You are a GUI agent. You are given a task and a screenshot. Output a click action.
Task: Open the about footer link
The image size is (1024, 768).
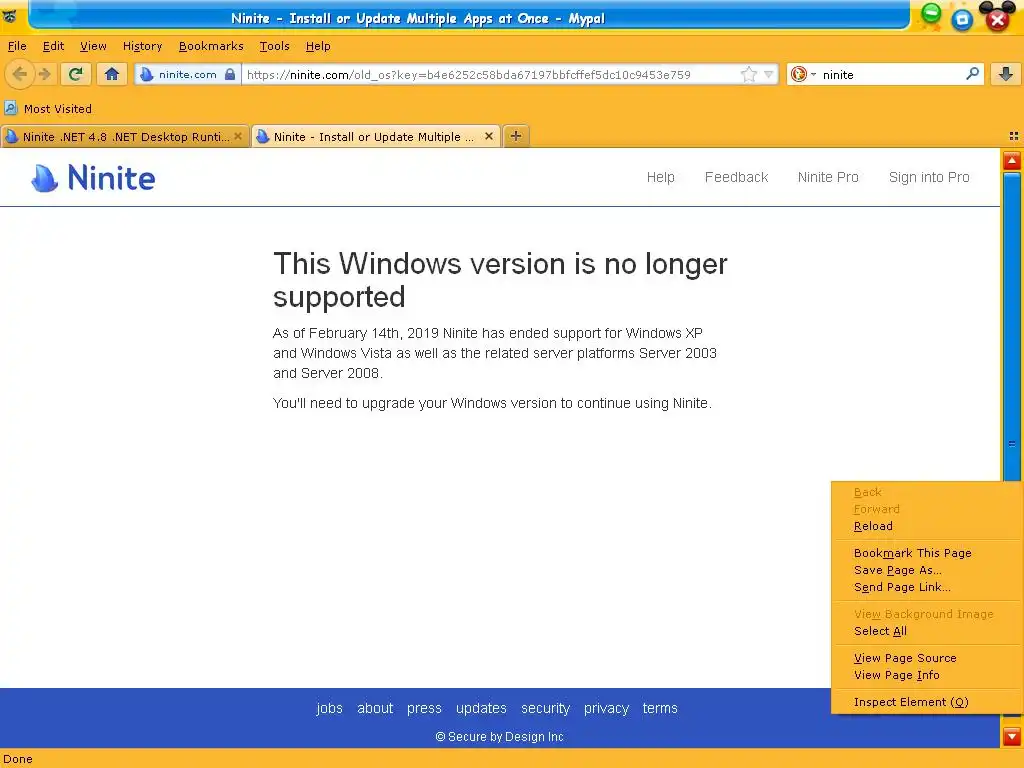tap(375, 708)
